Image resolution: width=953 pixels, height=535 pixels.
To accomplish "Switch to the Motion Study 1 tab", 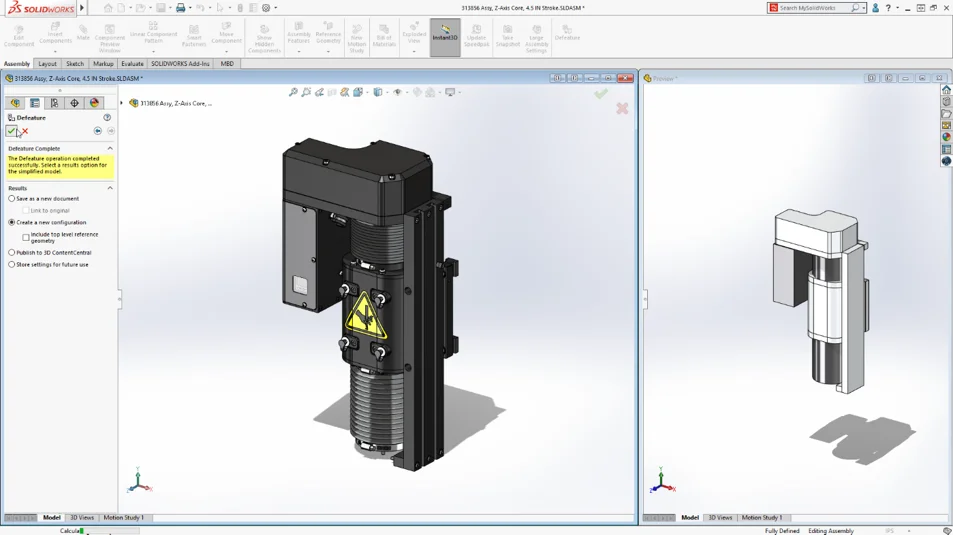I will pyautogui.click(x=124, y=518).
